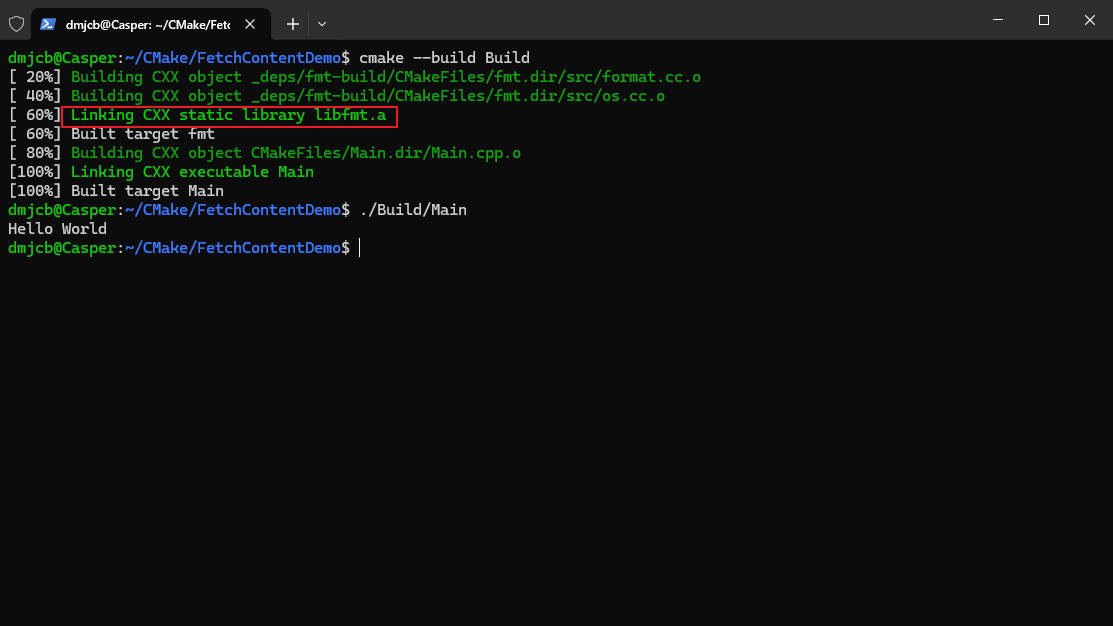Expand the new tab profile dropdown
1113x626 pixels.
(322, 24)
